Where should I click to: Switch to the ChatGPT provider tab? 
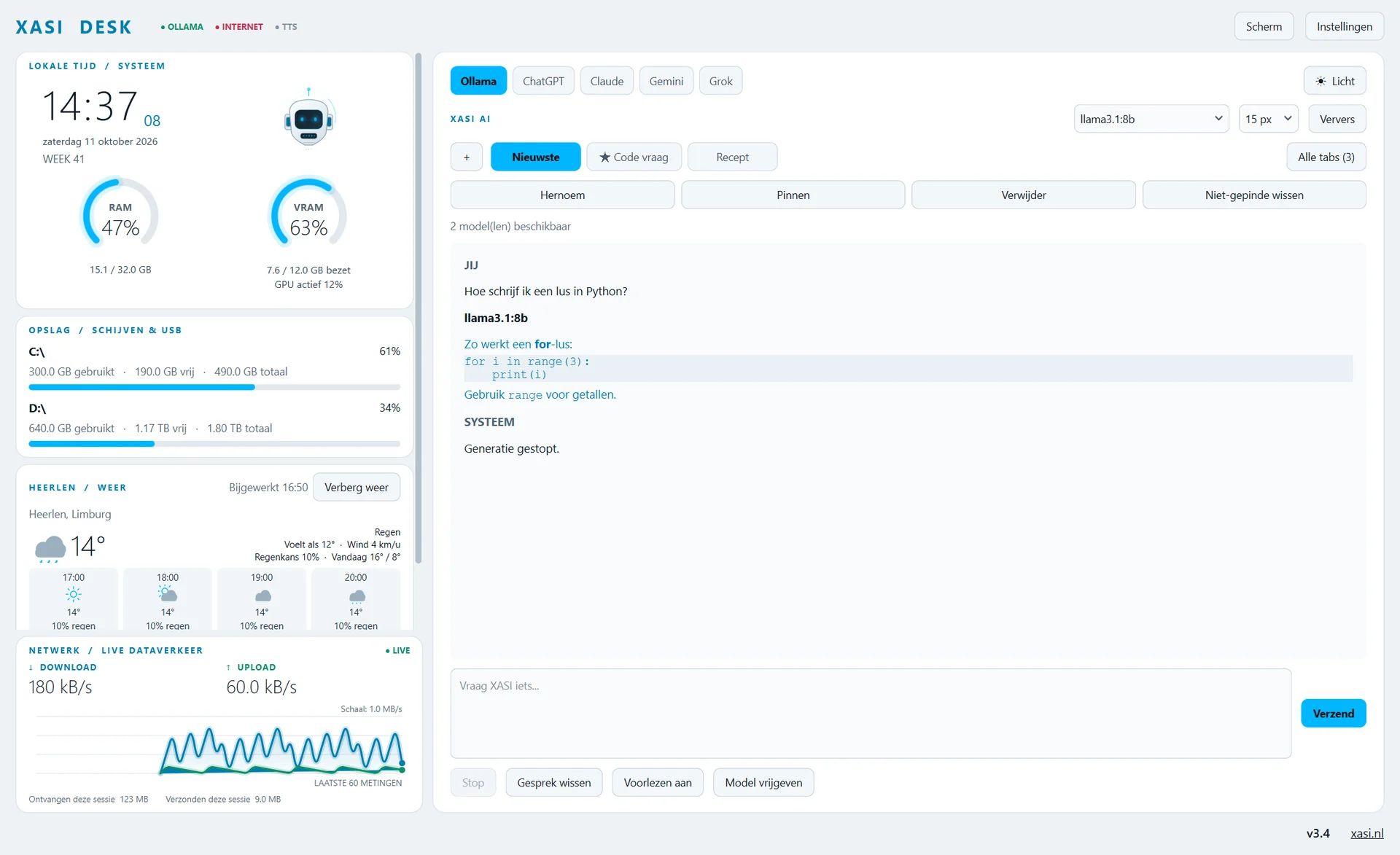[x=543, y=81]
